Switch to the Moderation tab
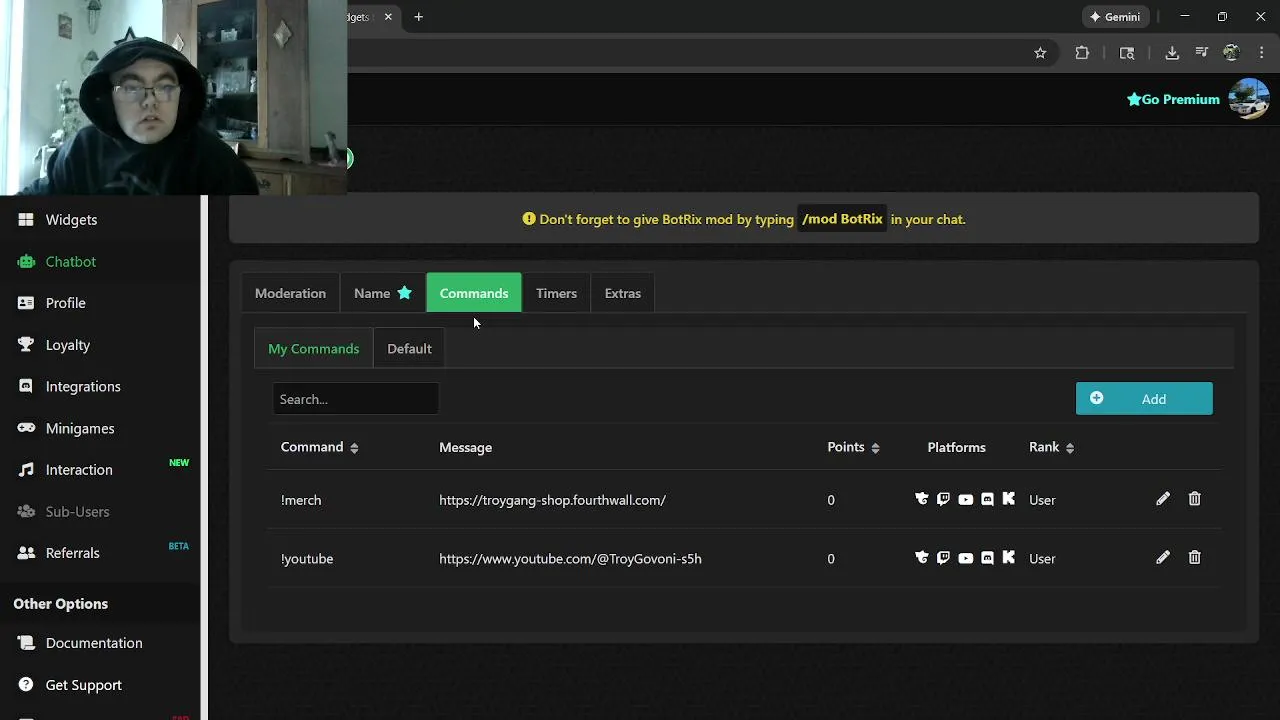1280x720 pixels. tap(290, 293)
